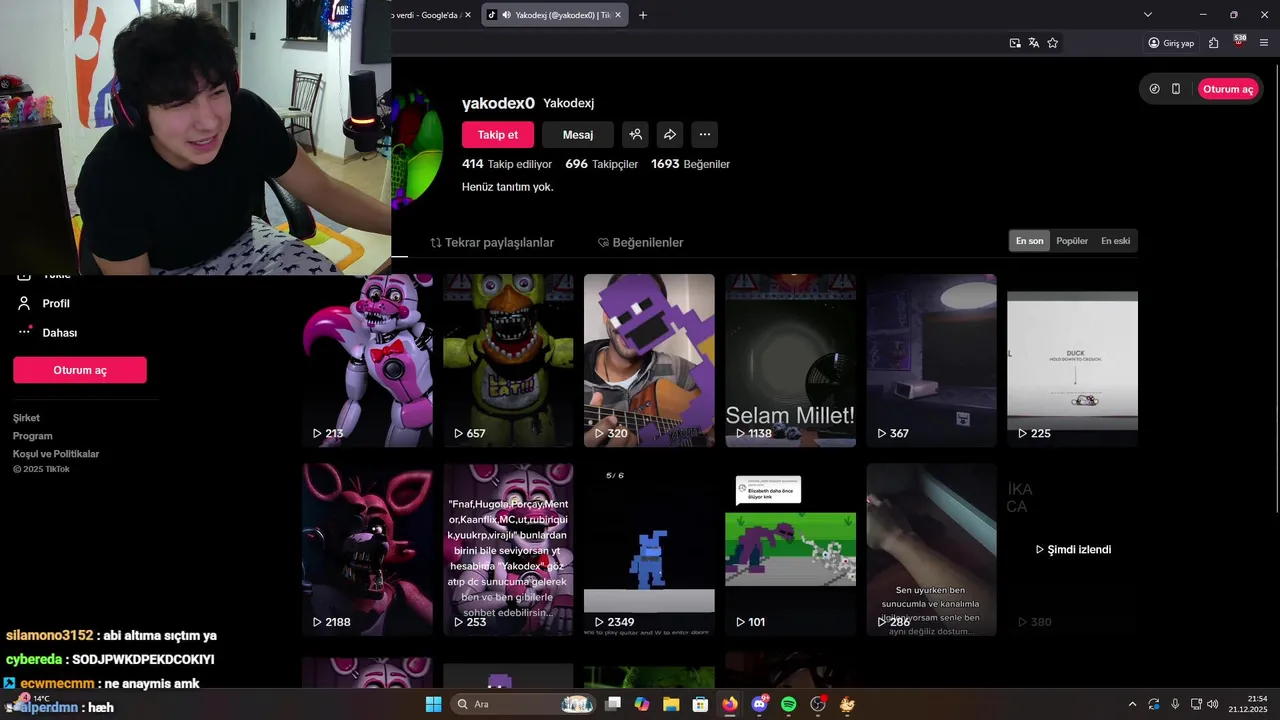
Task: Open the browser extensions puzzle icon
Action: click(x=1213, y=43)
